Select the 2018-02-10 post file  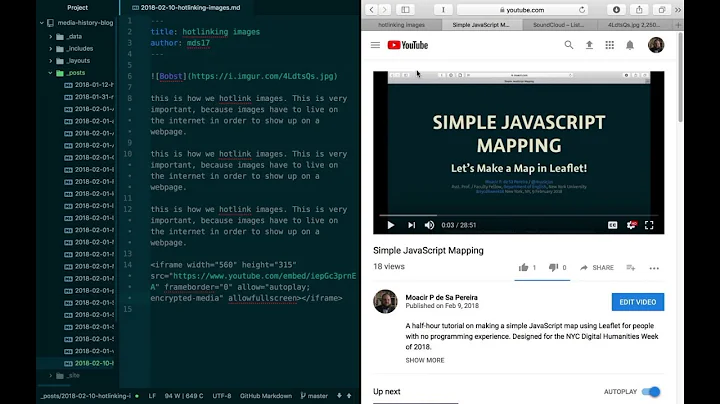click(x=89, y=363)
